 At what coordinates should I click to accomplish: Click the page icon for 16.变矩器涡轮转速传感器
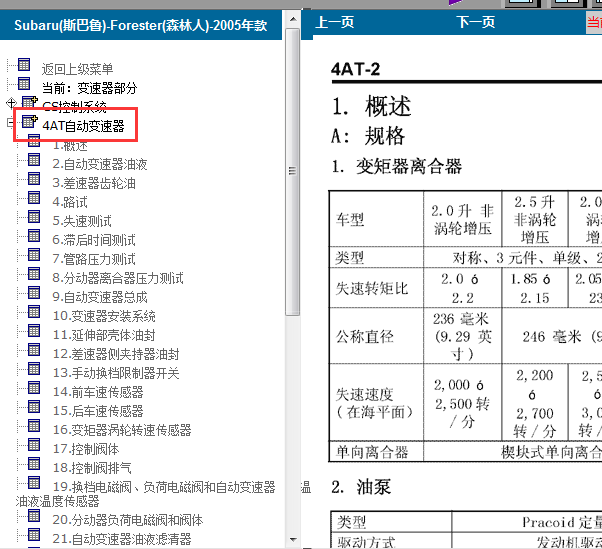(x=34, y=425)
